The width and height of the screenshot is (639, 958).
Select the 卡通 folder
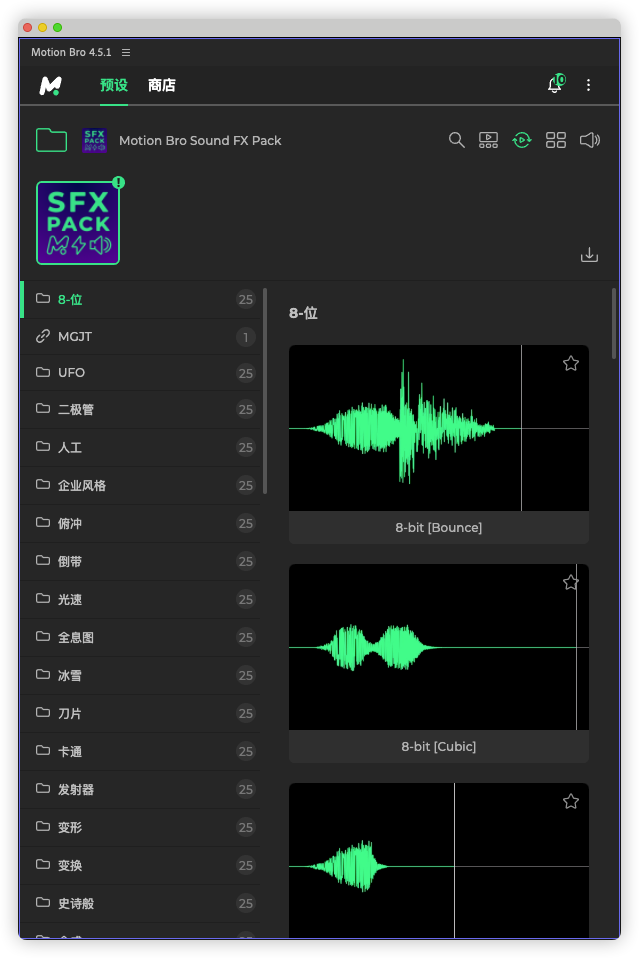coord(141,751)
